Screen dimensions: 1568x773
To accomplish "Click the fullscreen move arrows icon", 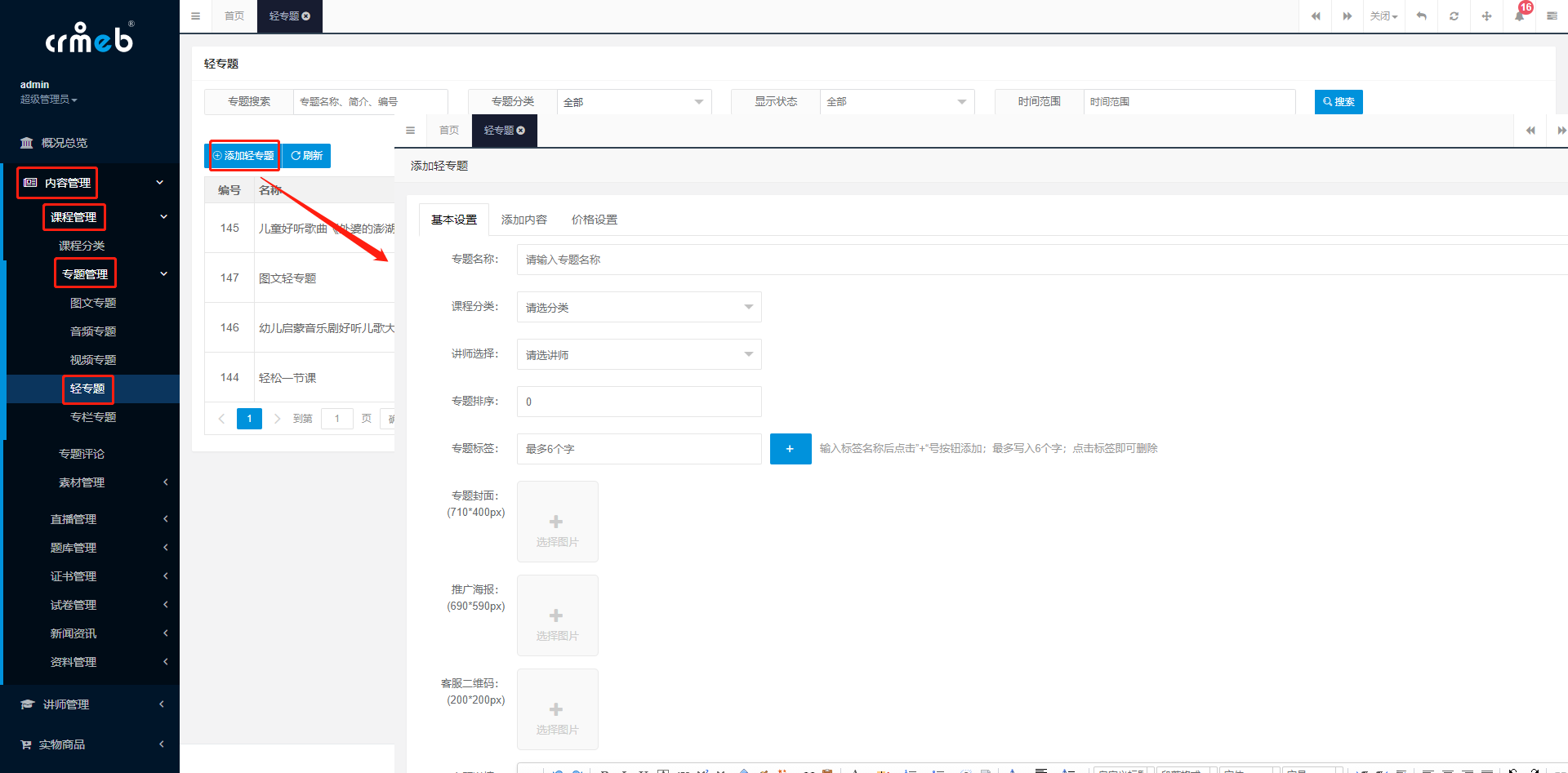I will (x=1486, y=16).
